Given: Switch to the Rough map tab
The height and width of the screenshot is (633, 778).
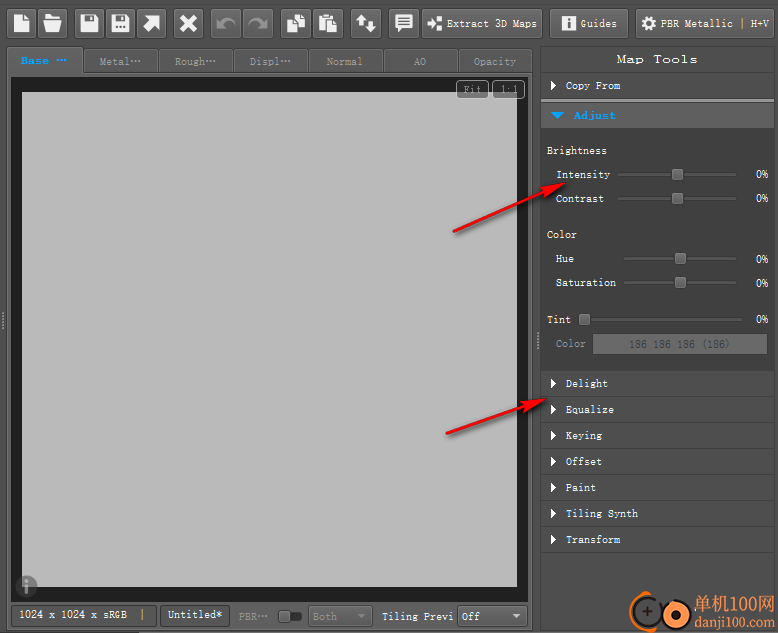Looking at the screenshot, I should coord(195,62).
